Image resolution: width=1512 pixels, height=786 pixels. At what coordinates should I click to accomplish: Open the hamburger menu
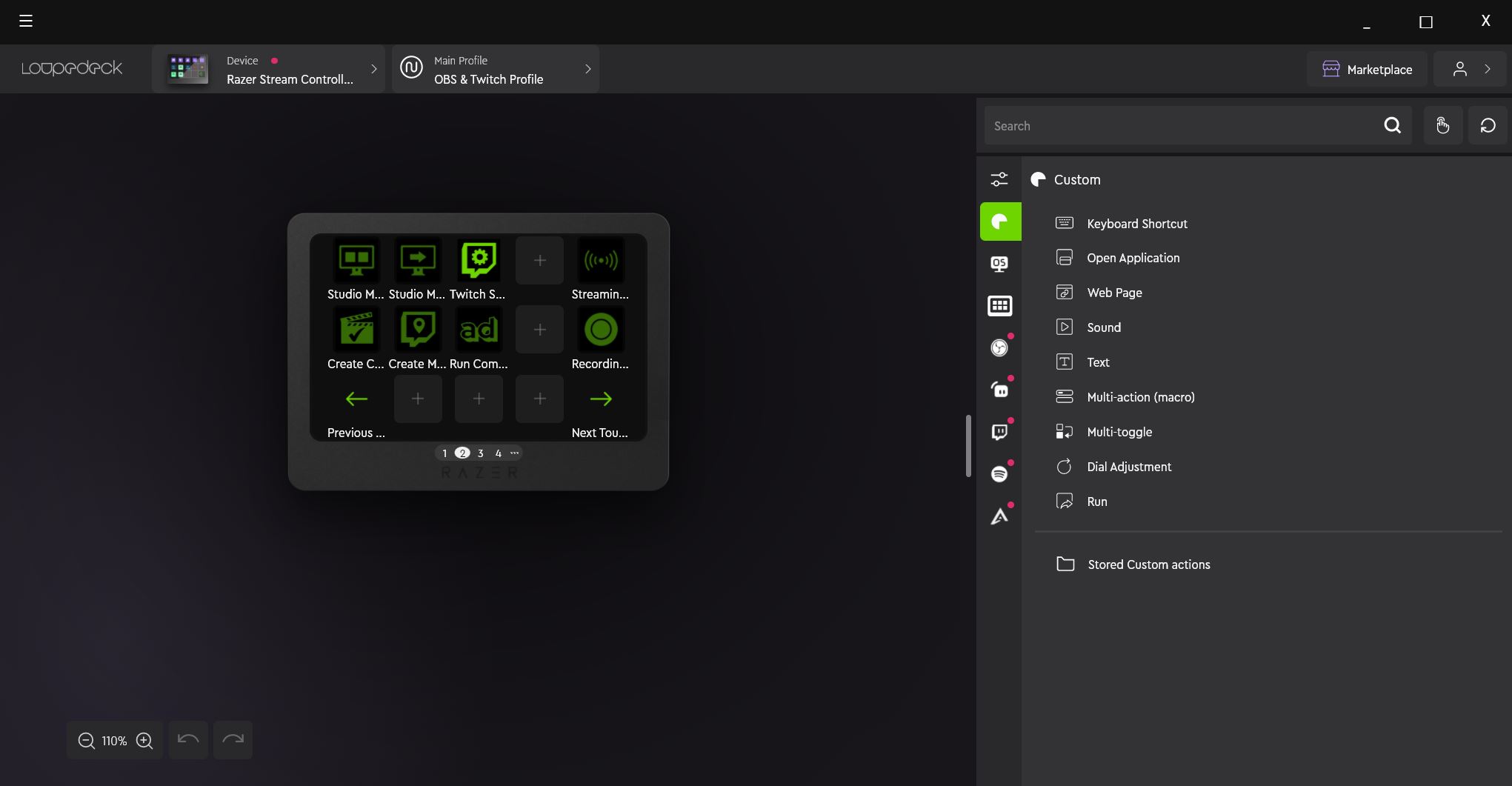pyautogui.click(x=26, y=21)
